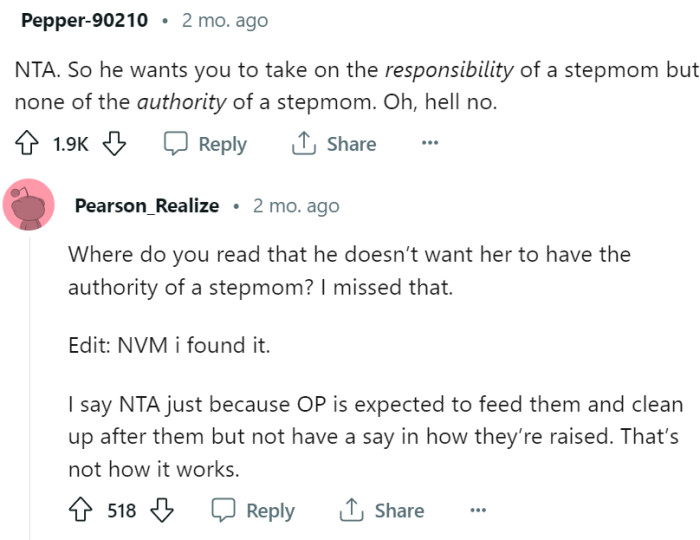The width and height of the screenshot is (700, 540).
Task: Upvote Pepper-90210's comment
Action: coord(27,144)
